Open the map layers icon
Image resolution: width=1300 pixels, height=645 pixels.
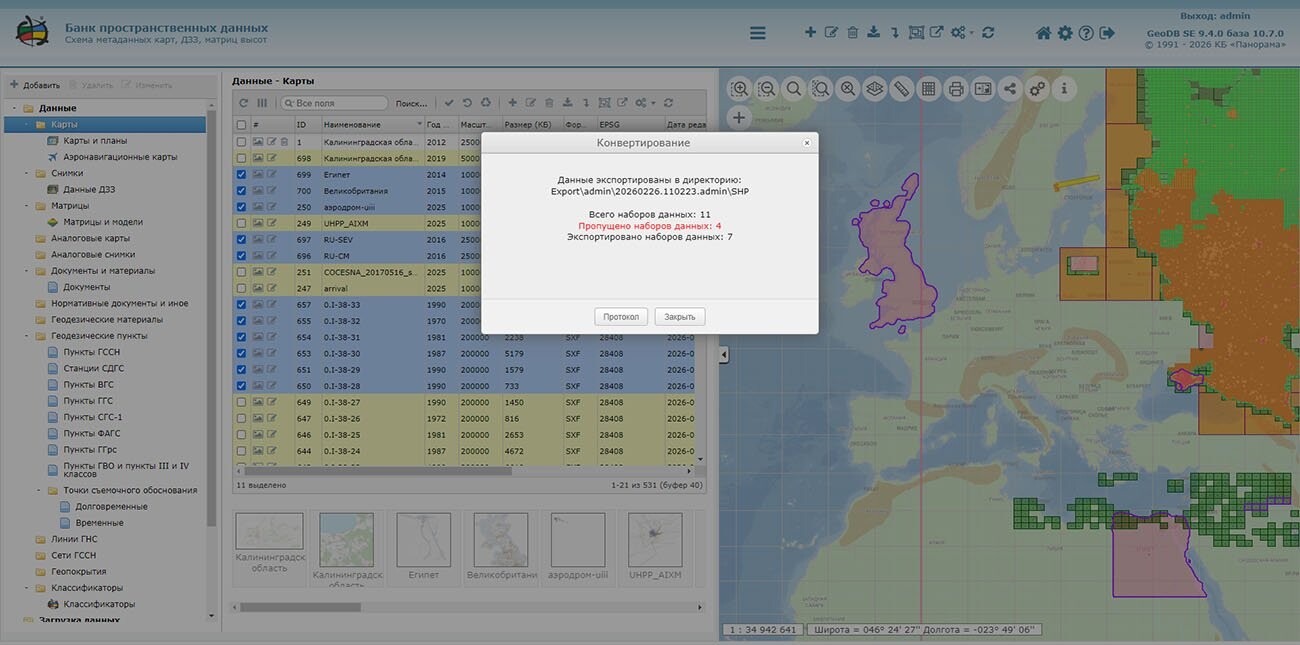[x=875, y=89]
